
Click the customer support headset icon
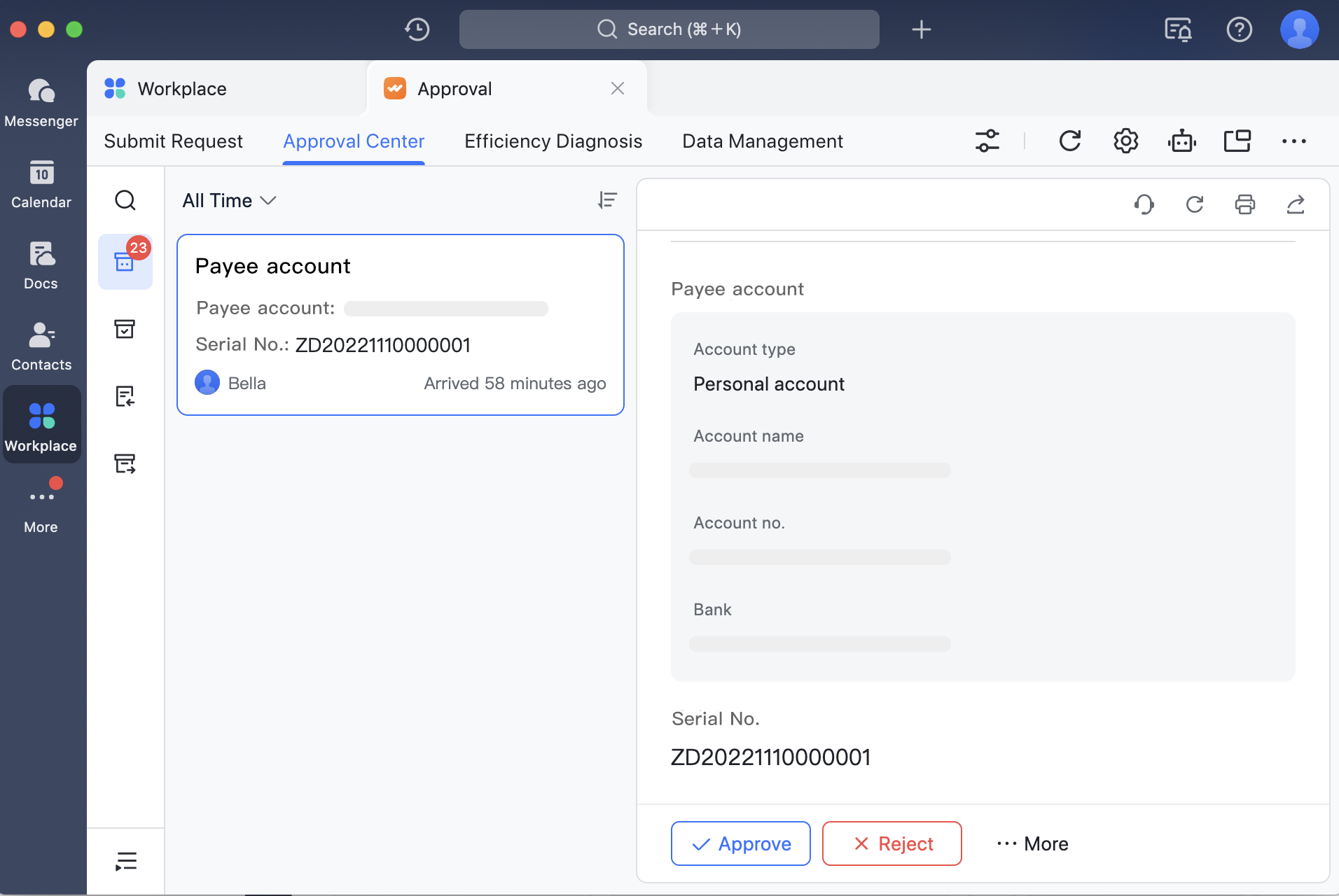pyautogui.click(x=1143, y=204)
